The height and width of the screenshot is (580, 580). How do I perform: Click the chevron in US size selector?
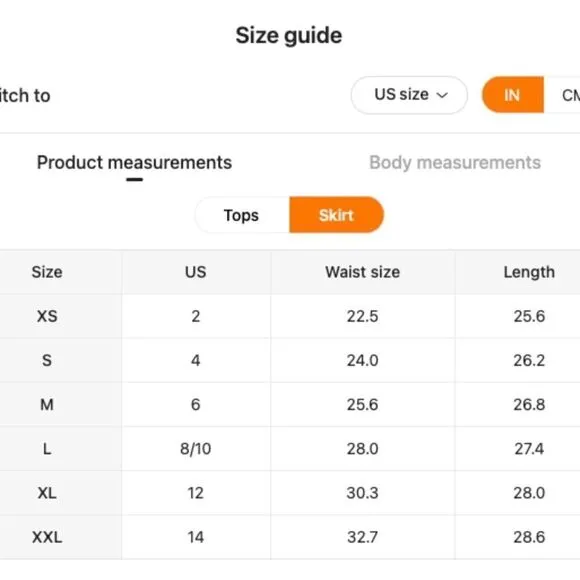[442, 95]
